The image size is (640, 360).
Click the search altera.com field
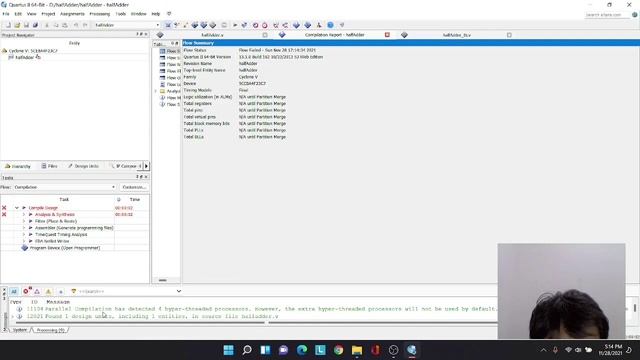click(x=607, y=15)
